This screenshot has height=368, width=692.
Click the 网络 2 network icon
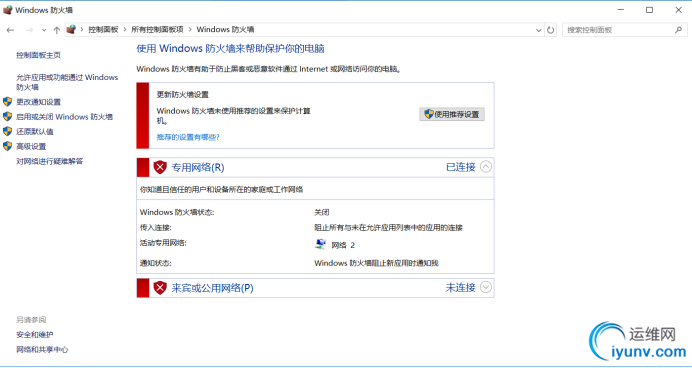pyautogui.click(x=321, y=244)
